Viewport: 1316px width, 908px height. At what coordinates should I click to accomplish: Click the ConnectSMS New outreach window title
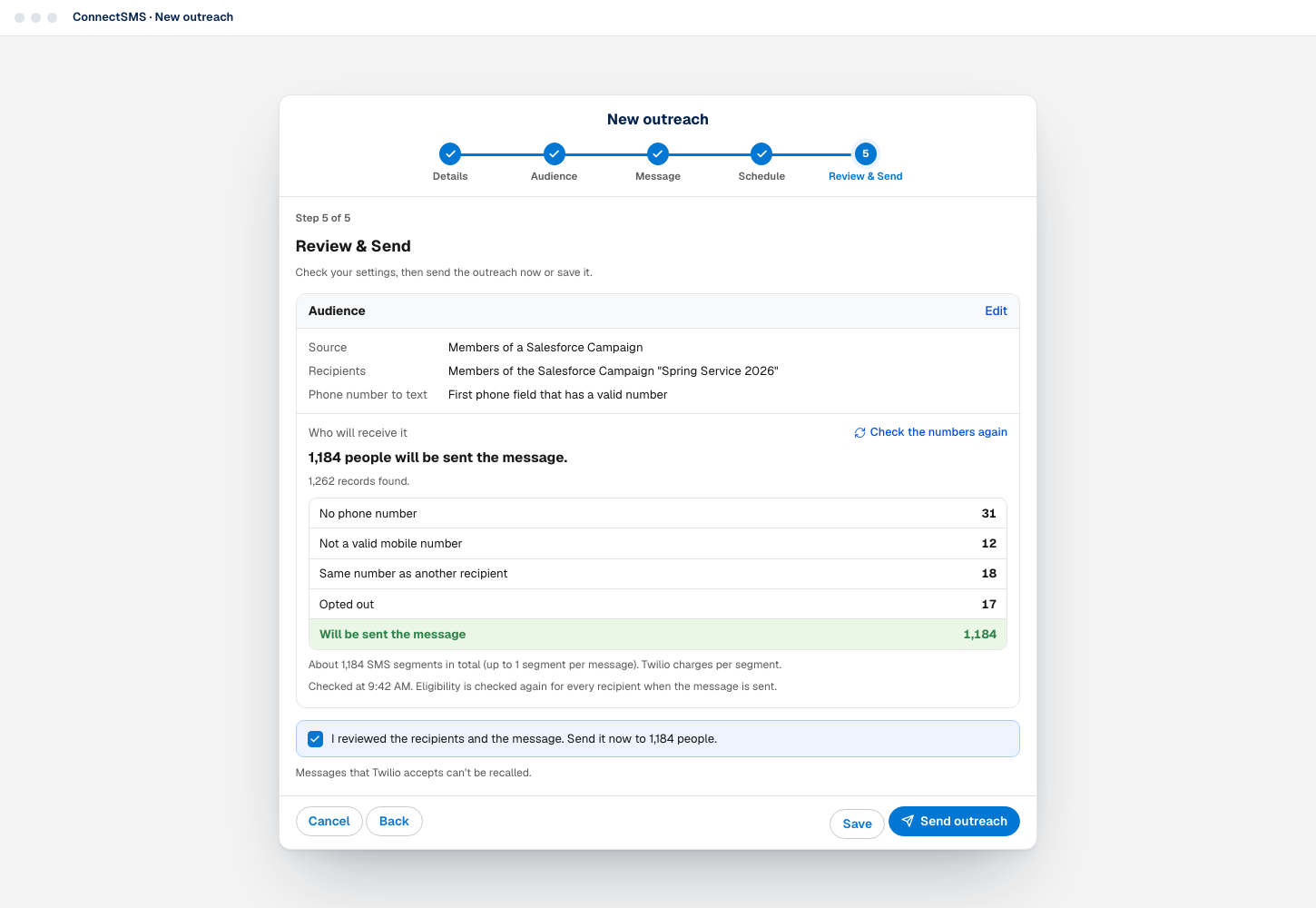click(x=152, y=17)
